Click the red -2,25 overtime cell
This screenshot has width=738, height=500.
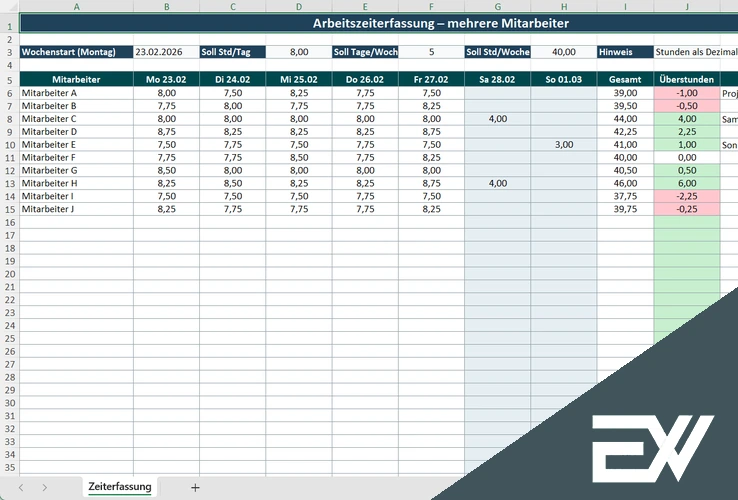687,196
